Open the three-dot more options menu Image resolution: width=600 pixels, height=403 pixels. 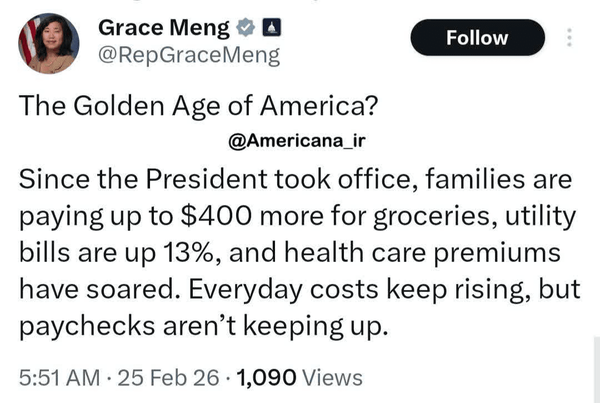[570, 38]
